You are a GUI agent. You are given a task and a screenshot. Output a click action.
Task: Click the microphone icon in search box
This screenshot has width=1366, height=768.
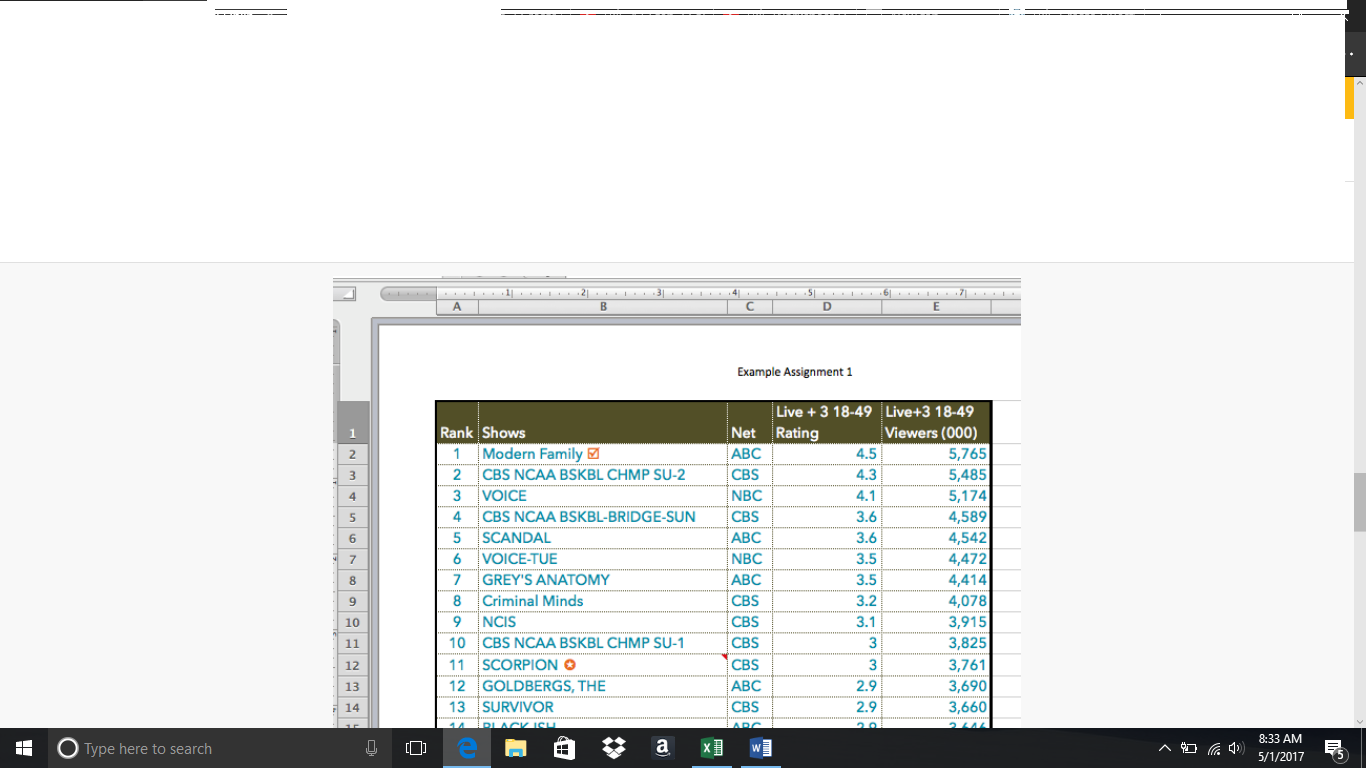coord(372,748)
